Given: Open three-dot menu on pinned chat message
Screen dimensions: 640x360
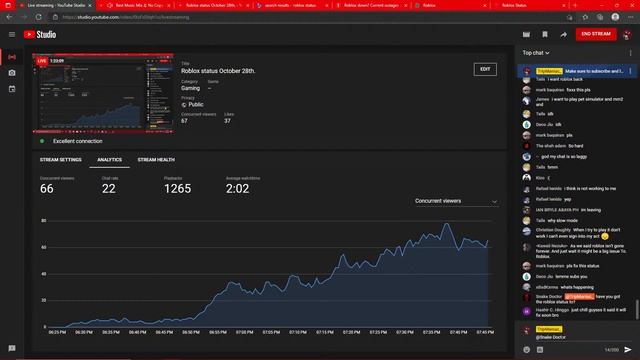Looking at the screenshot, I should coord(631,71).
